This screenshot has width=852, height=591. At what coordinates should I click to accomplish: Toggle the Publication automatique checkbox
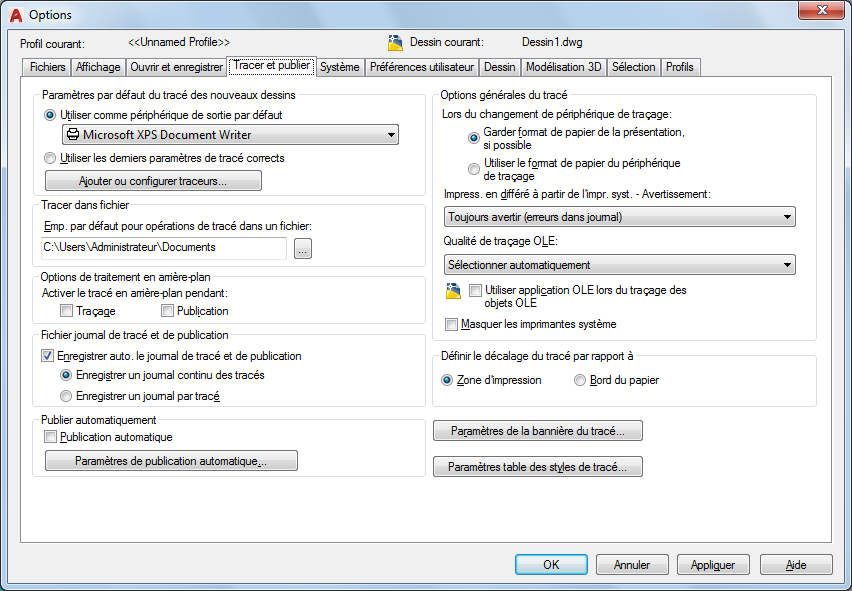(50, 437)
